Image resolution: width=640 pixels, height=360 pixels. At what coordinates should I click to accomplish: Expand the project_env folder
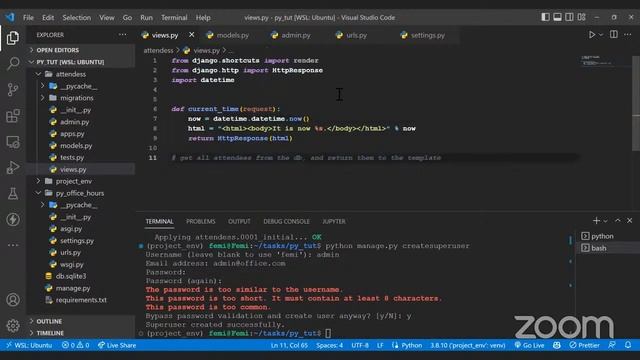81,181
